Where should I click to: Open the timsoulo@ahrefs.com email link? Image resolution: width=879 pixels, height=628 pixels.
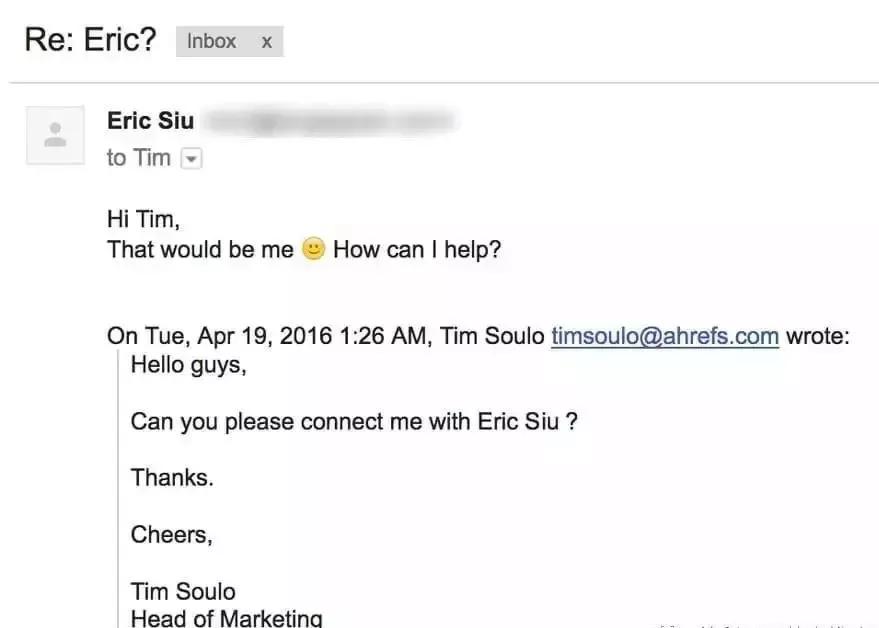coord(665,336)
